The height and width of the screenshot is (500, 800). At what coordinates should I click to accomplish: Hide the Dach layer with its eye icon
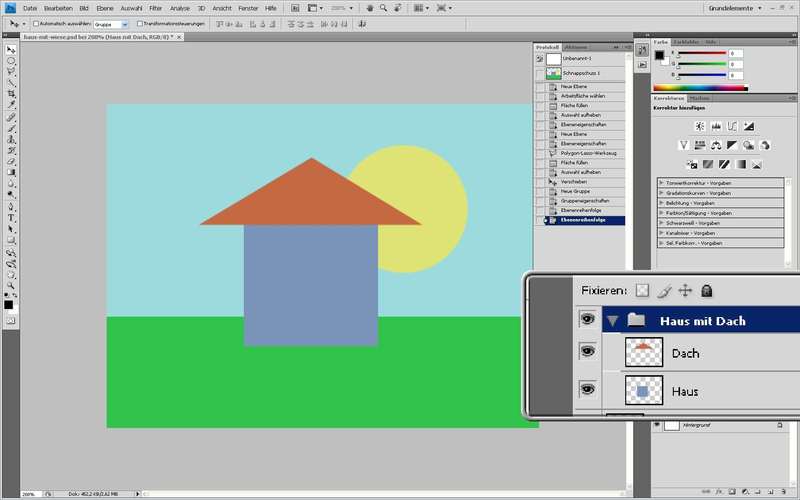tap(587, 352)
